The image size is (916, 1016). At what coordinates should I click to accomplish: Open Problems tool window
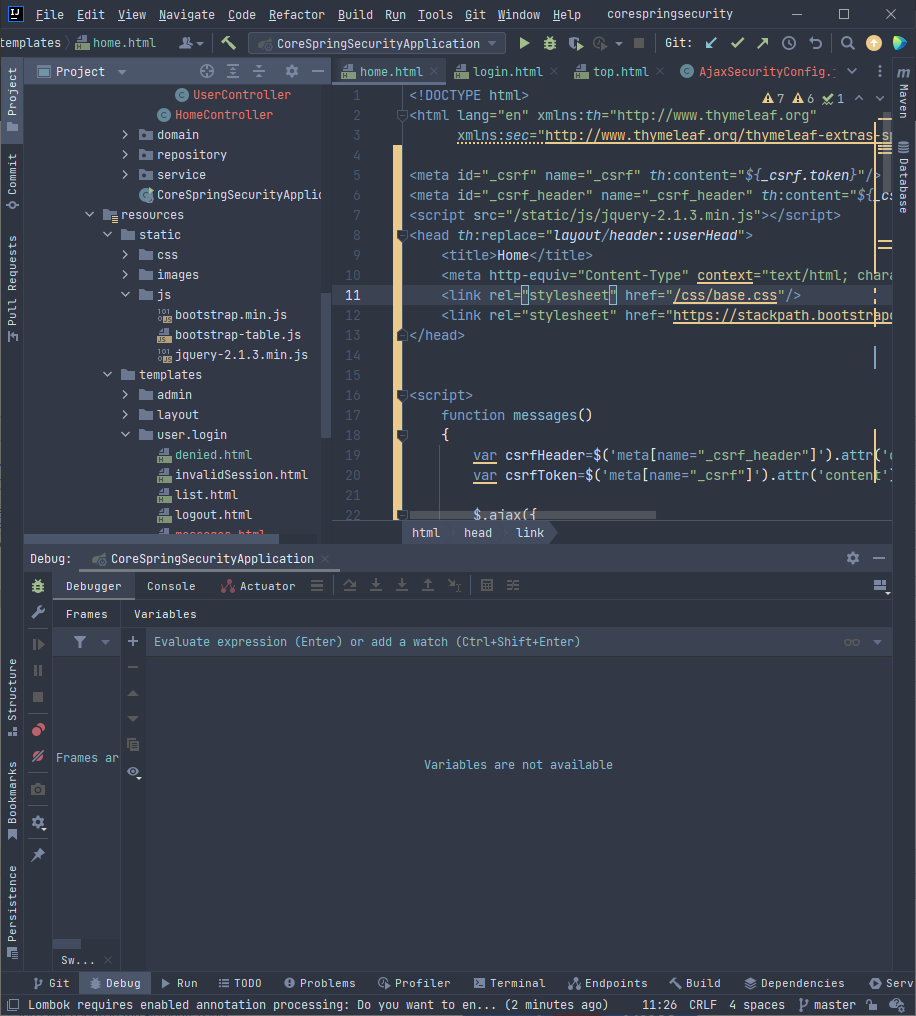tap(320, 983)
